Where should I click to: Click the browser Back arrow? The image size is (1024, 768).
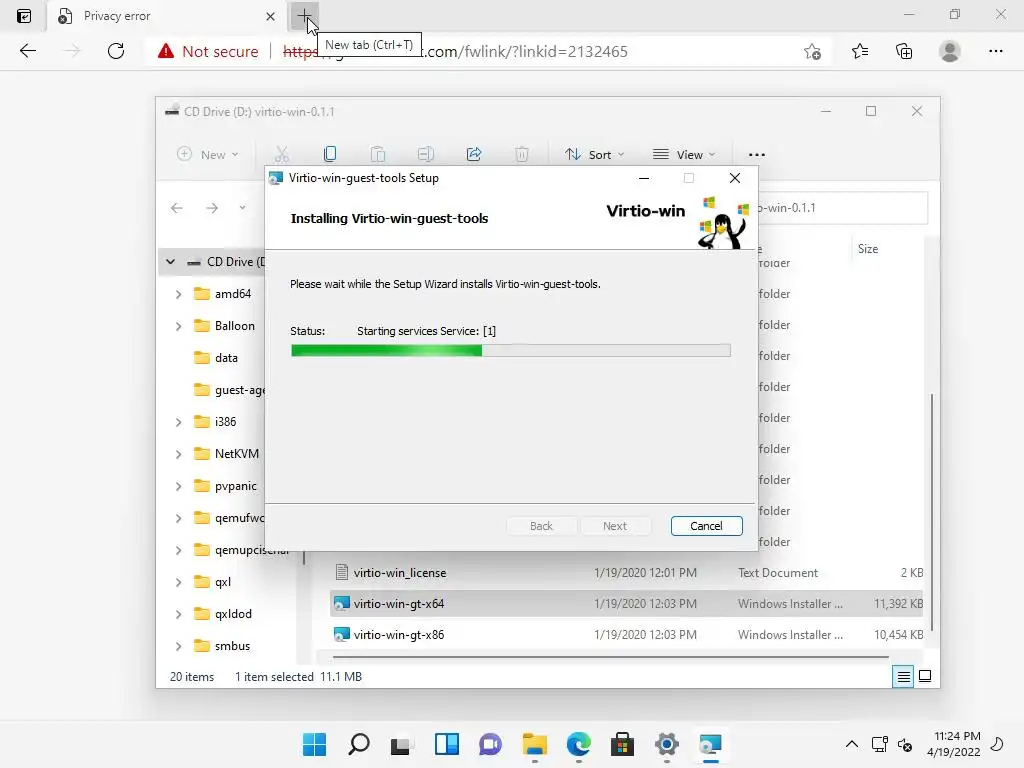click(x=27, y=51)
